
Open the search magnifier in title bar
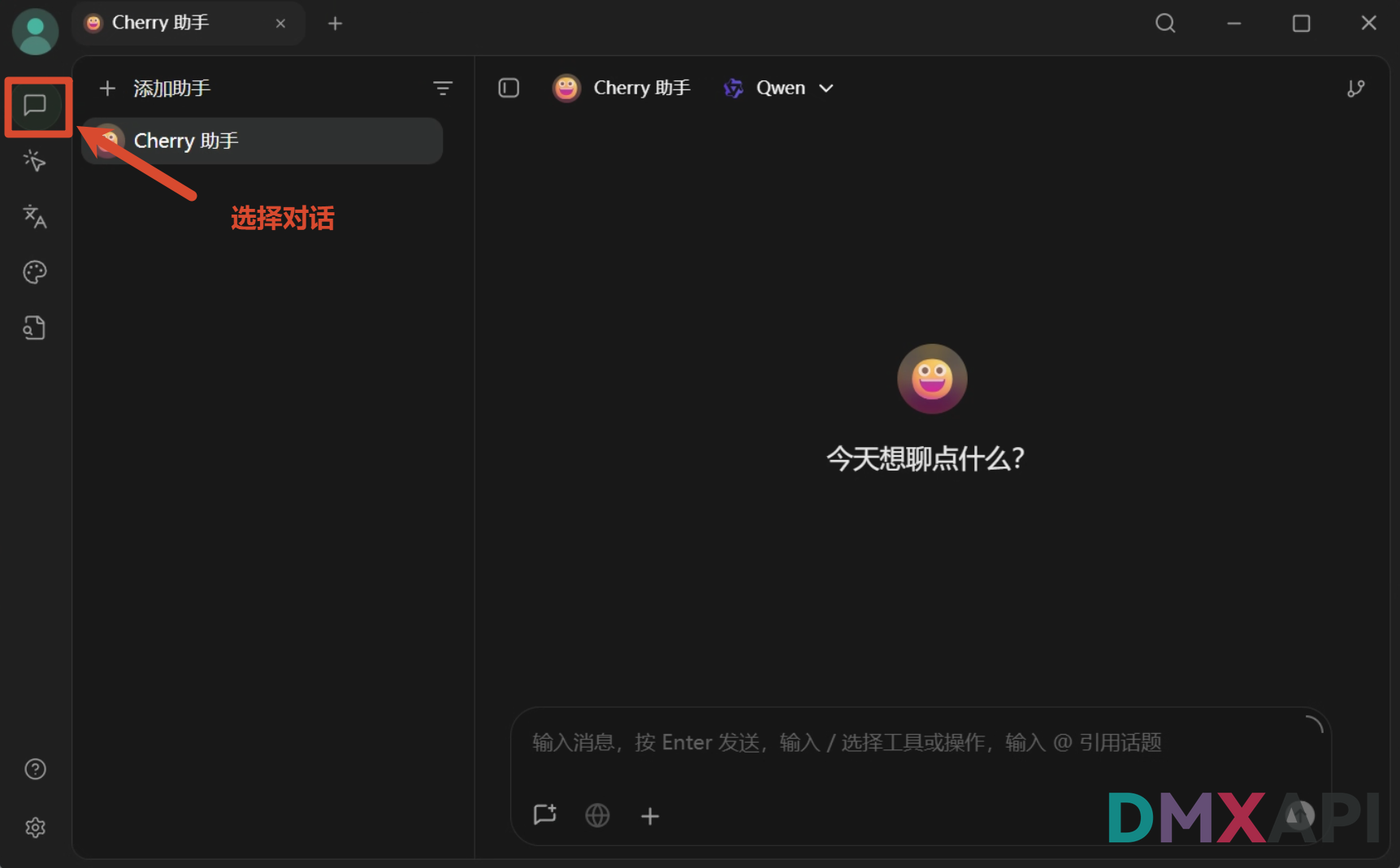1165,23
